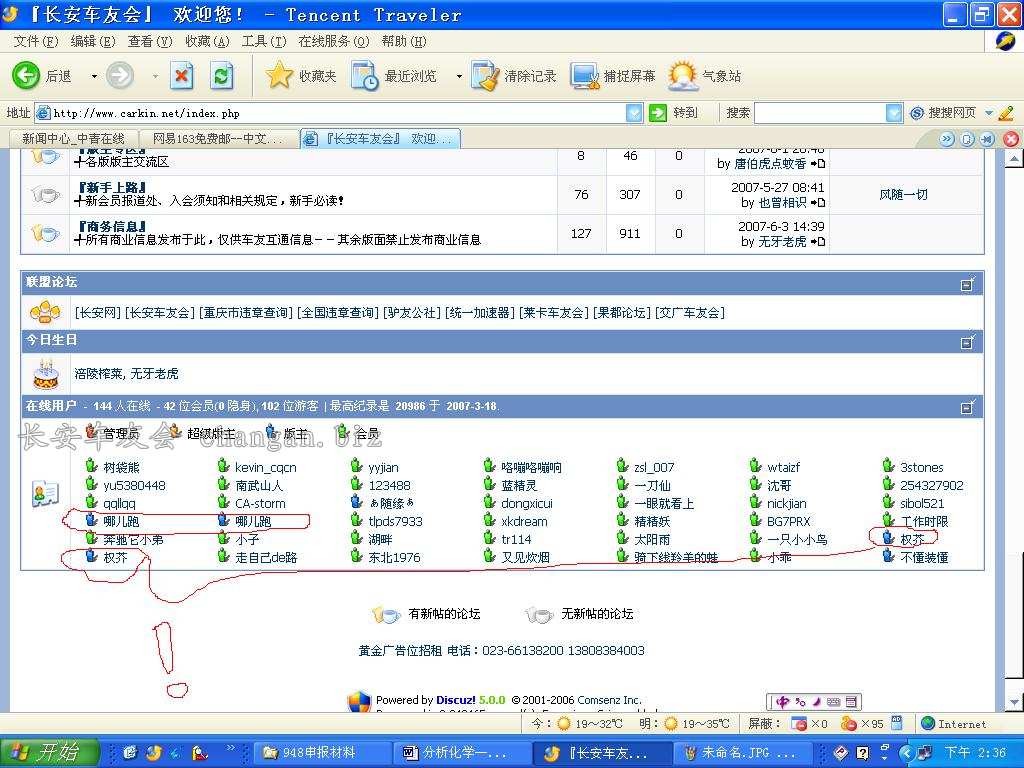The height and width of the screenshot is (768, 1024).
Task: Switch to 新闻中心_中青在线 tab
Action: [73, 138]
